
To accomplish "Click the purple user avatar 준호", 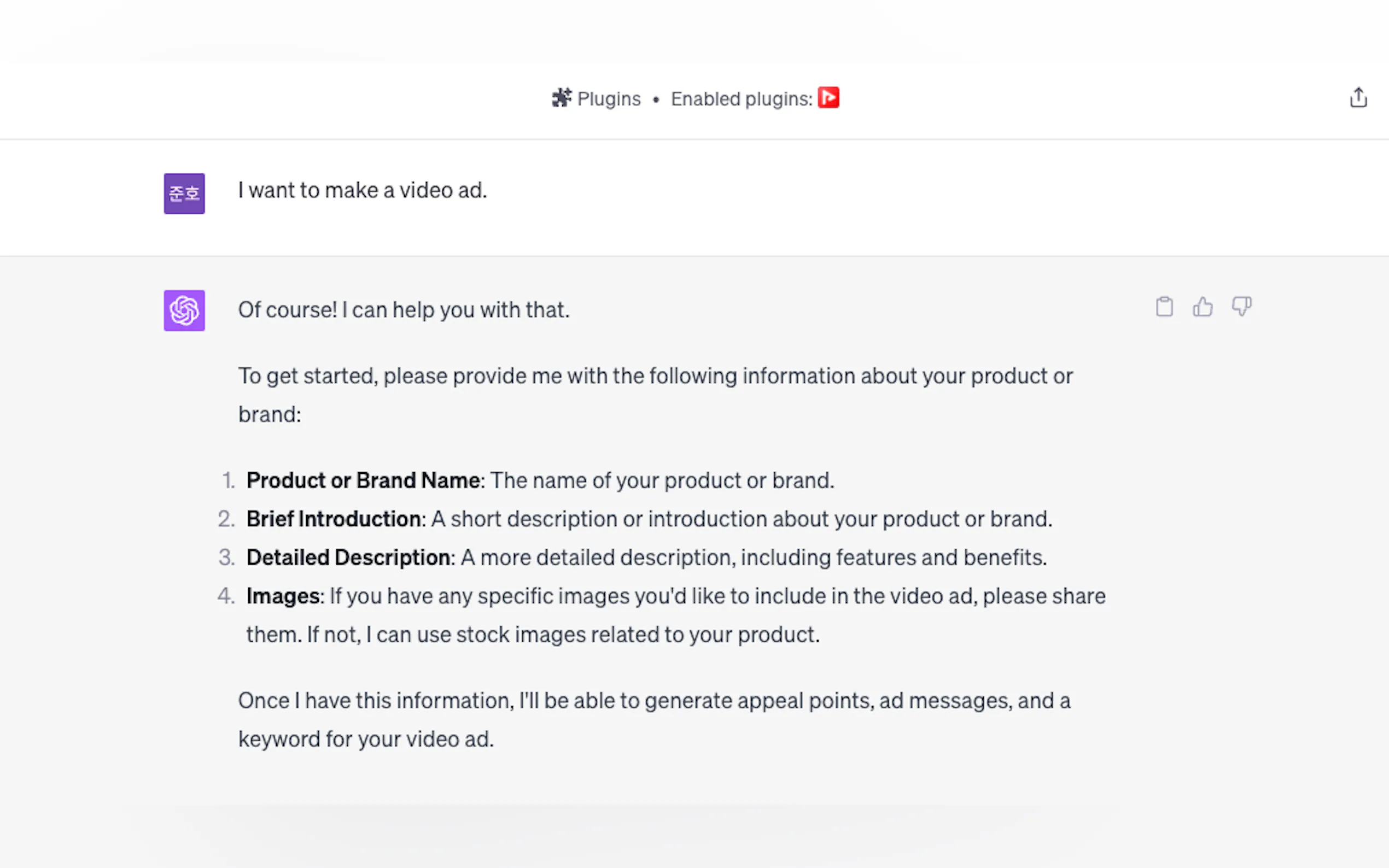I will click(x=184, y=193).
